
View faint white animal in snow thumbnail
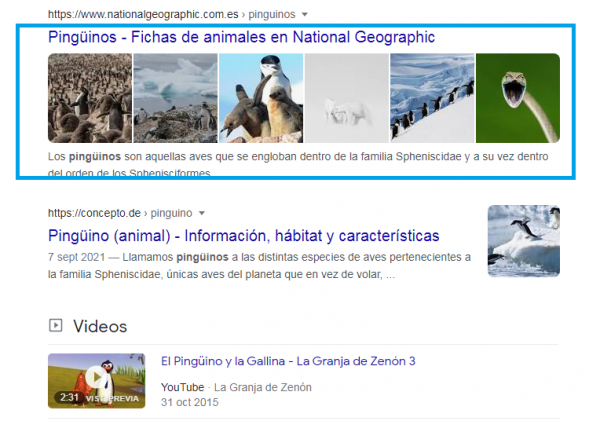(x=347, y=98)
